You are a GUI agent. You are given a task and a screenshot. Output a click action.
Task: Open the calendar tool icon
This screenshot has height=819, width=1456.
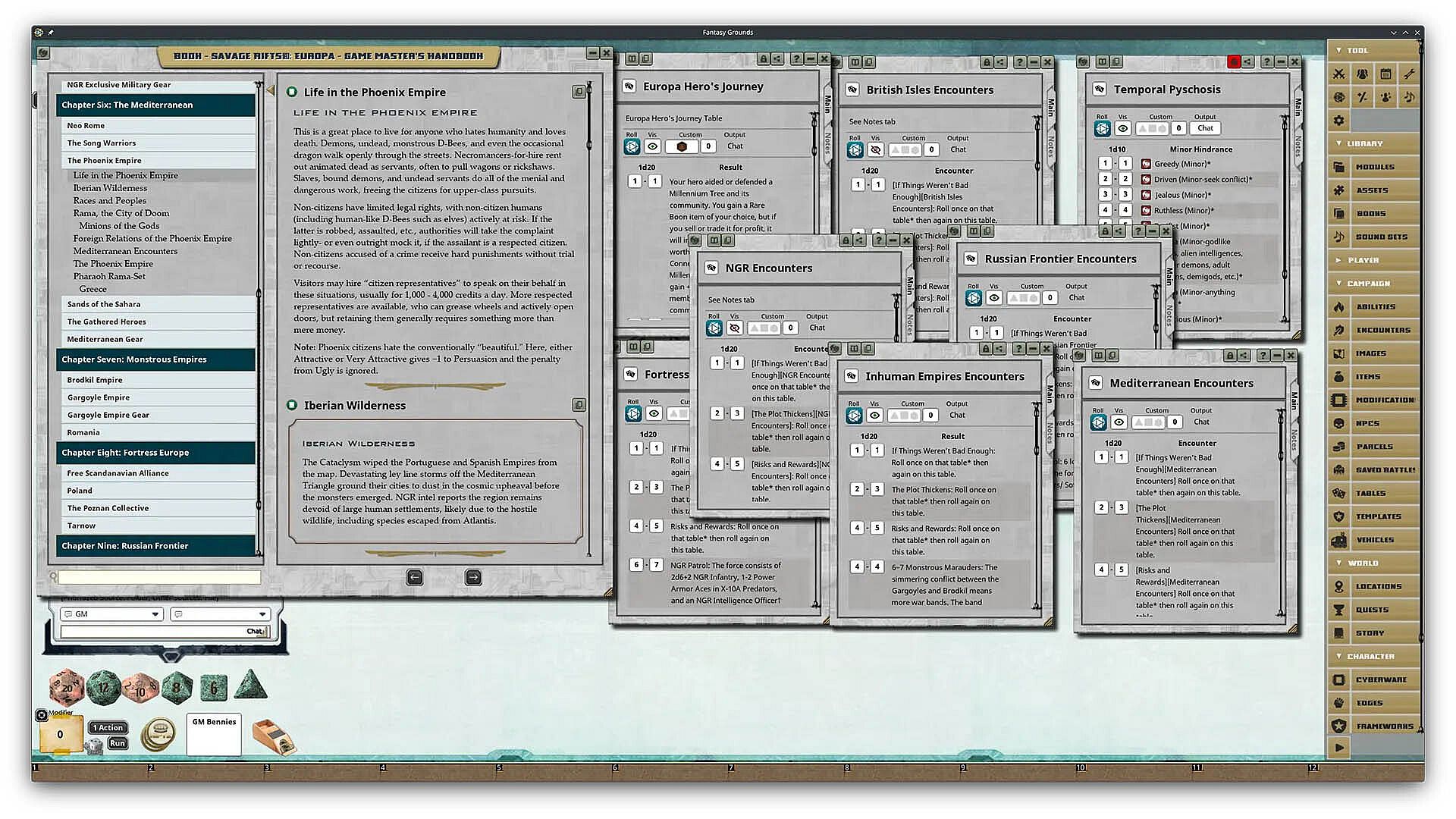point(1386,74)
